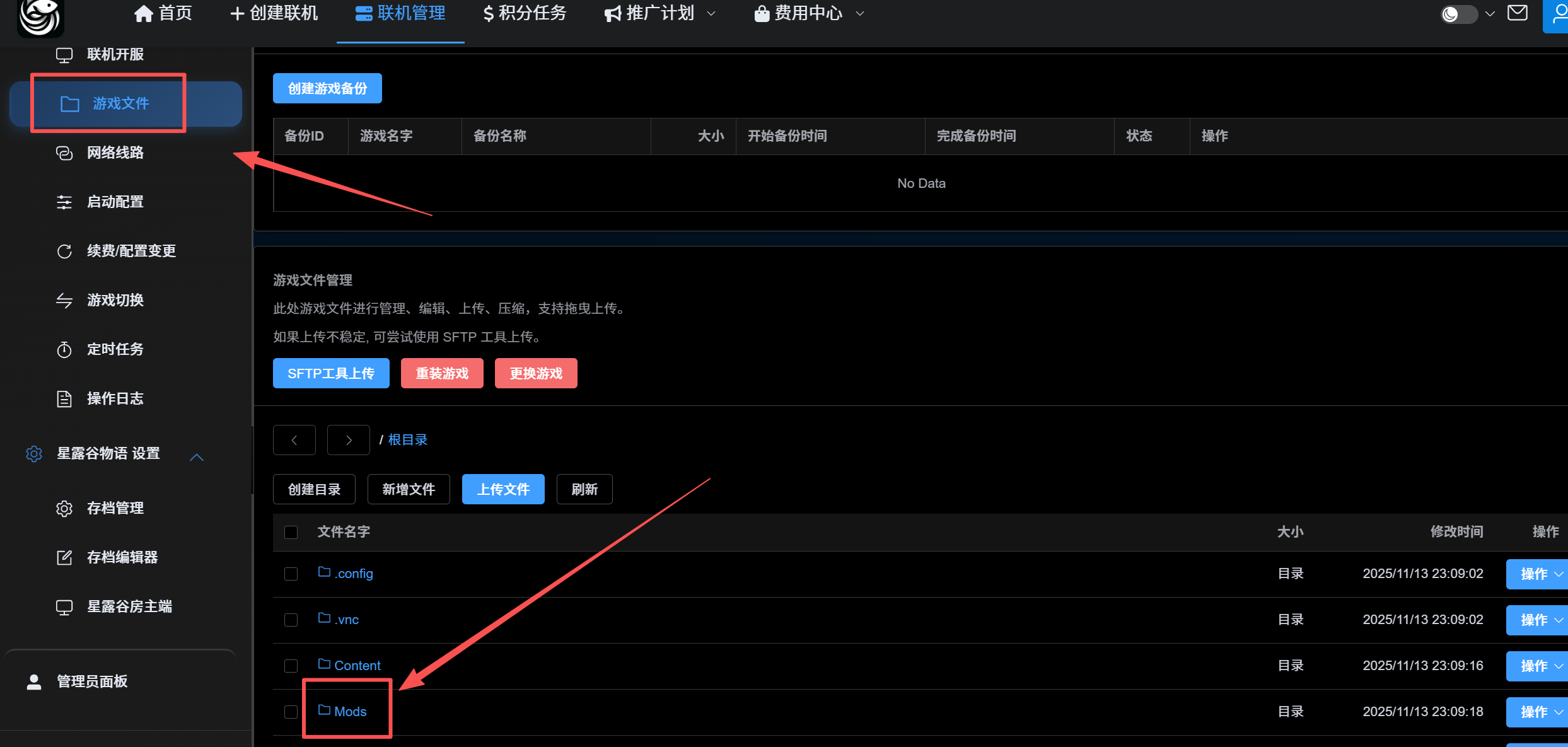This screenshot has height=747, width=1568.
Task: Check the select-all files checkbox
Action: pos(291,533)
